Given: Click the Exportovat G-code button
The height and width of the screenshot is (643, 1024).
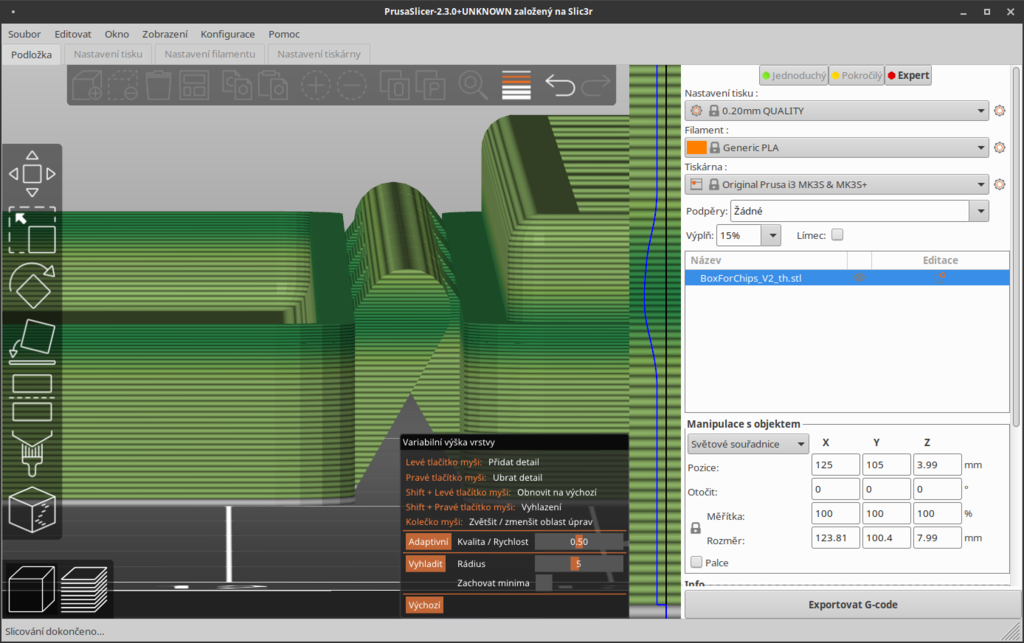Looking at the screenshot, I should tap(852, 605).
